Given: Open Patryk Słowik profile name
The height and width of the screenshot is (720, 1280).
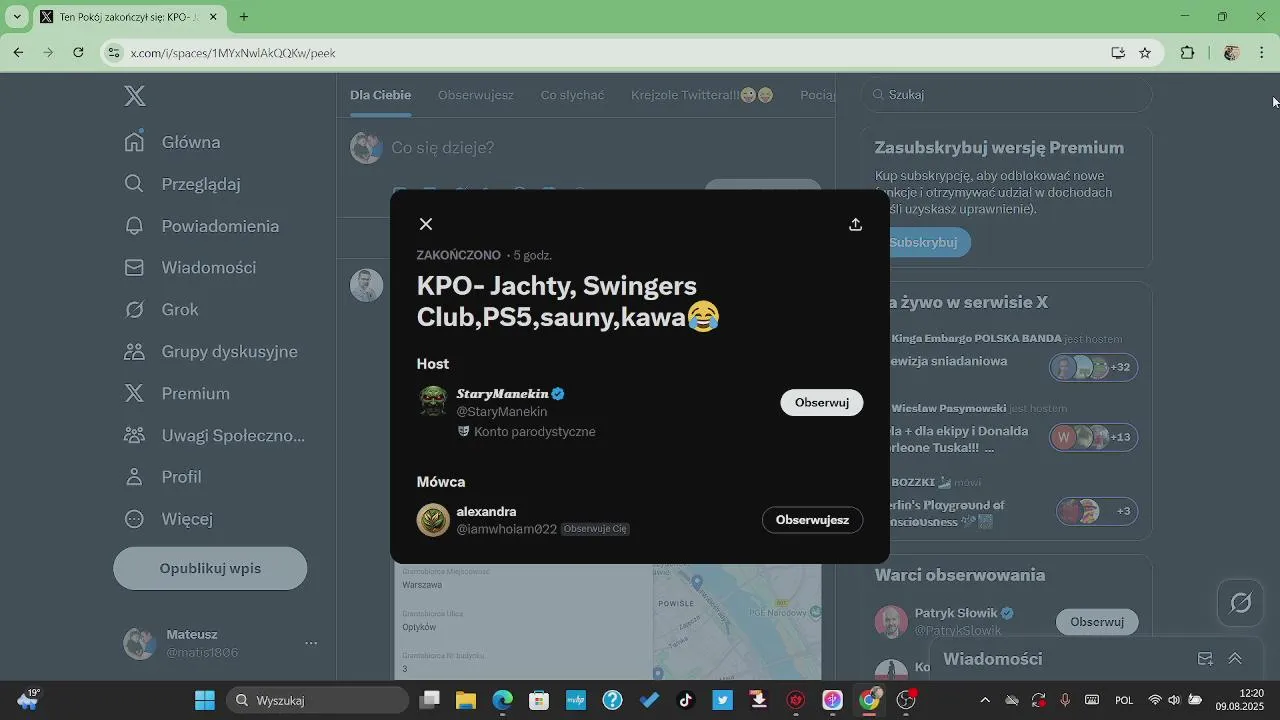Looking at the screenshot, I should [957, 613].
